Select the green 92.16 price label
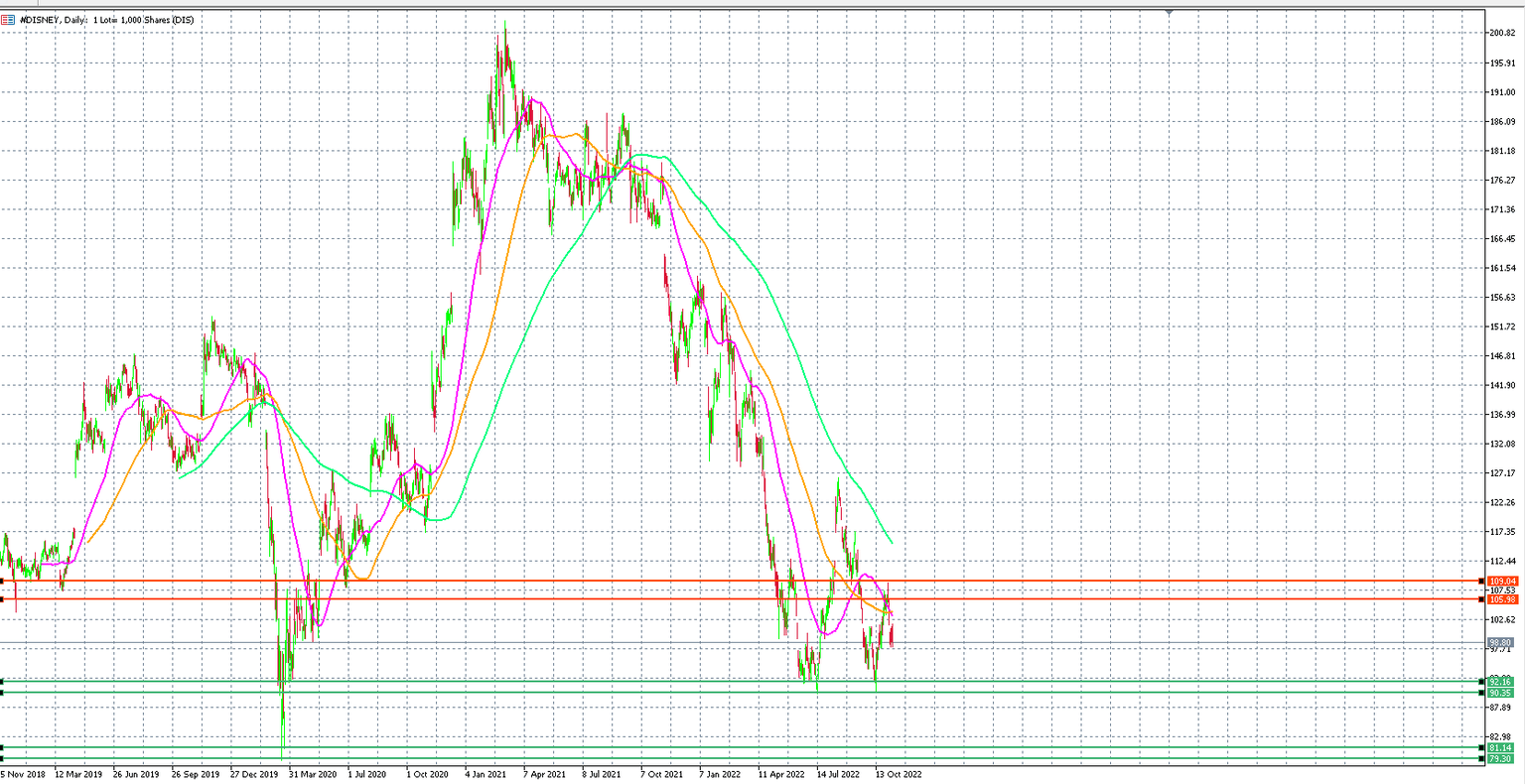1525x784 pixels. click(1500, 682)
